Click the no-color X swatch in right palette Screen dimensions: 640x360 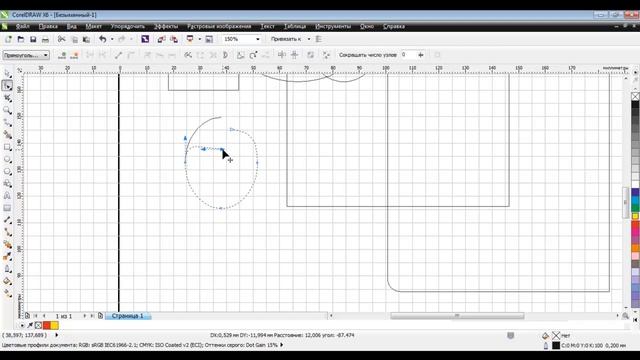[636, 96]
